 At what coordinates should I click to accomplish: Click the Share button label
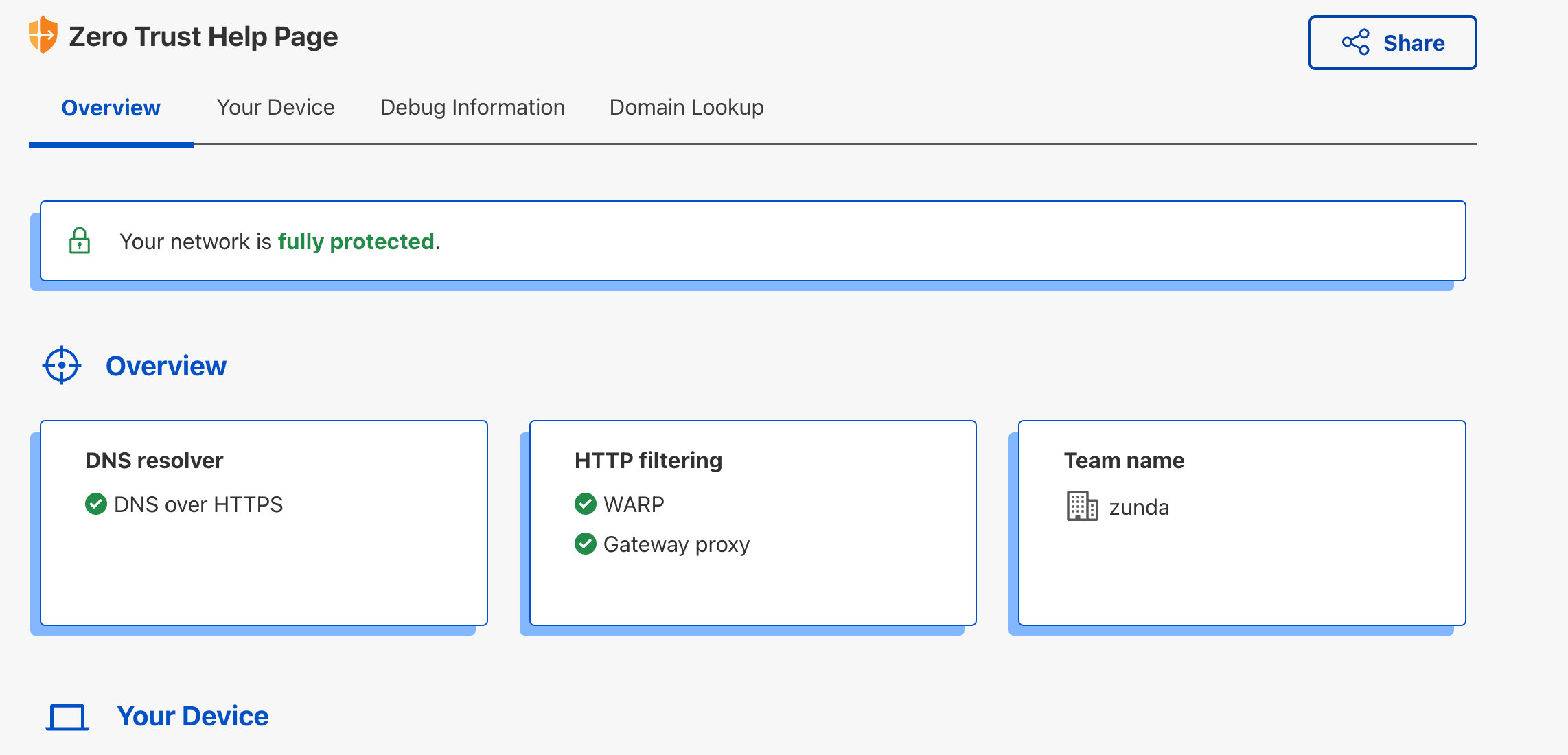tap(1414, 43)
